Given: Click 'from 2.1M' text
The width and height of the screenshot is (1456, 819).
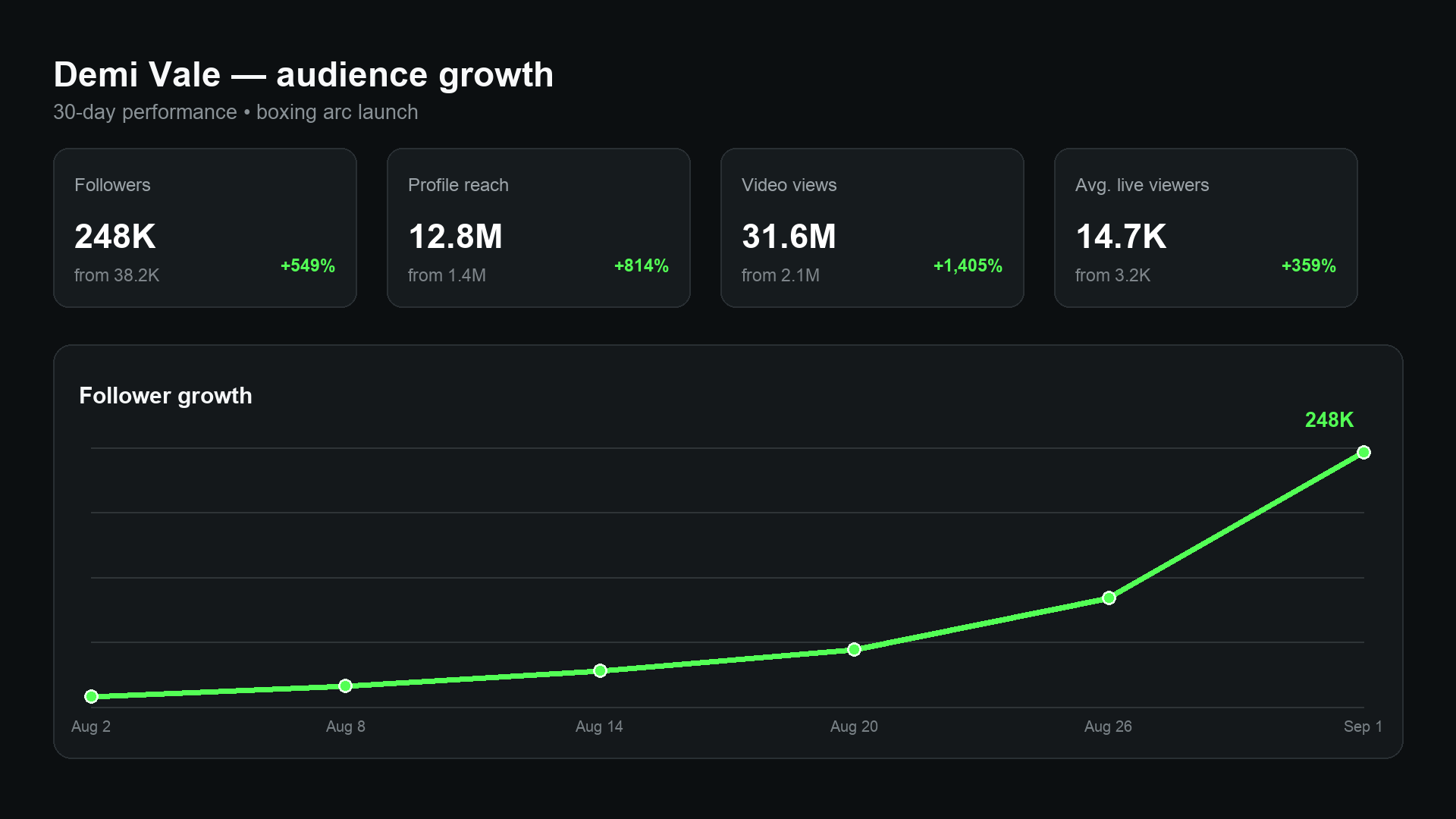Looking at the screenshot, I should pyautogui.click(x=780, y=275).
